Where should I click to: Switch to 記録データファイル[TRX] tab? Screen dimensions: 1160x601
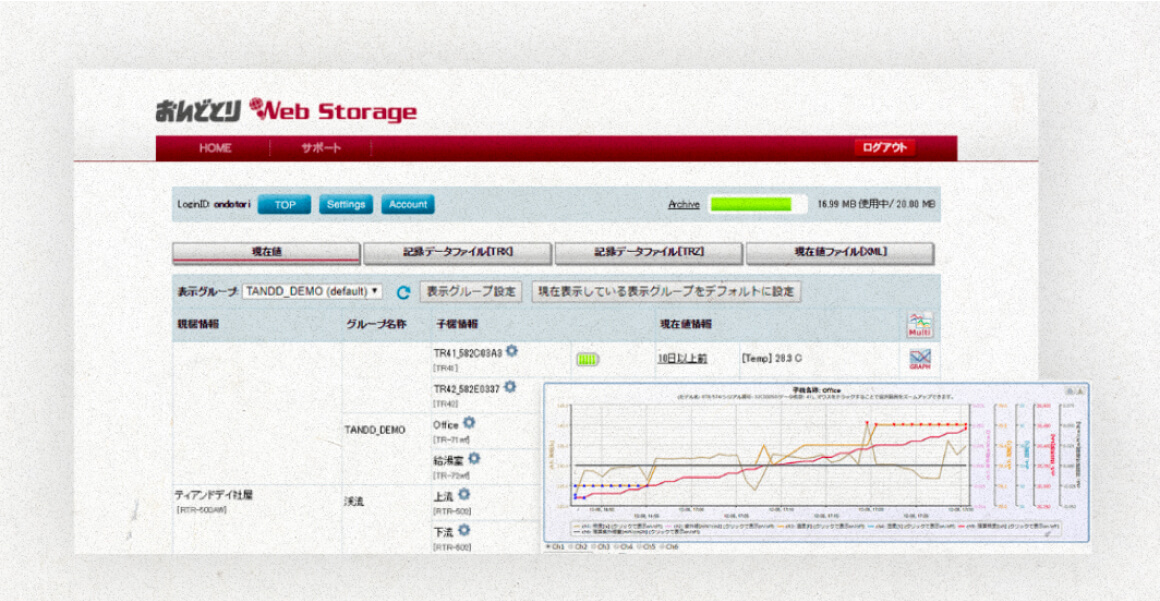pos(457,252)
